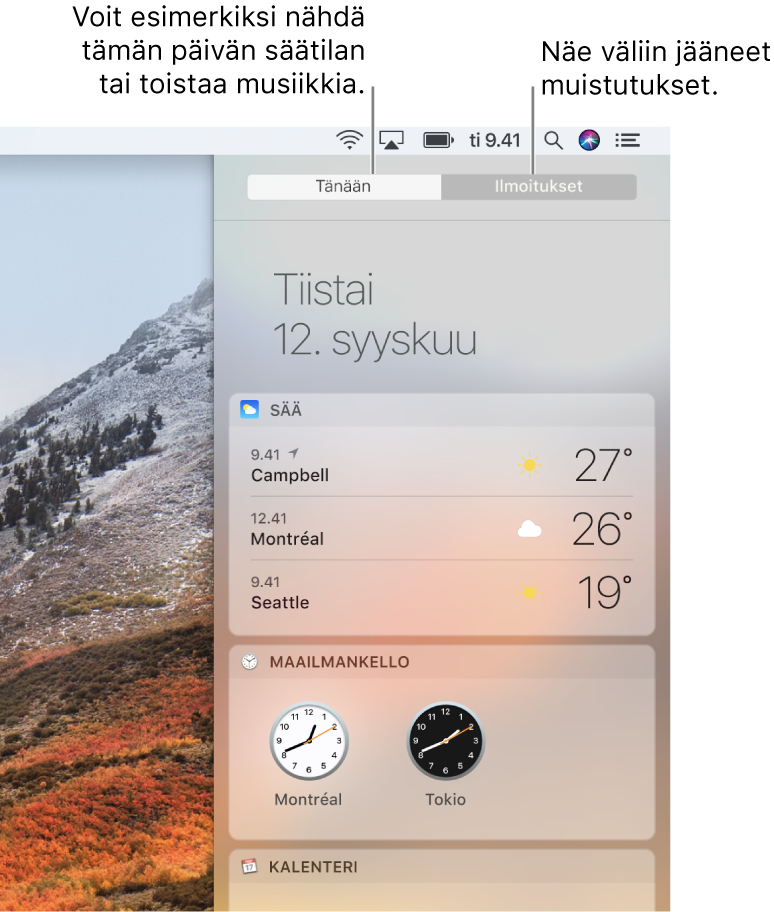Click the Montréal label under the clock
Screen dimensions: 774x912
tap(308, 800)
